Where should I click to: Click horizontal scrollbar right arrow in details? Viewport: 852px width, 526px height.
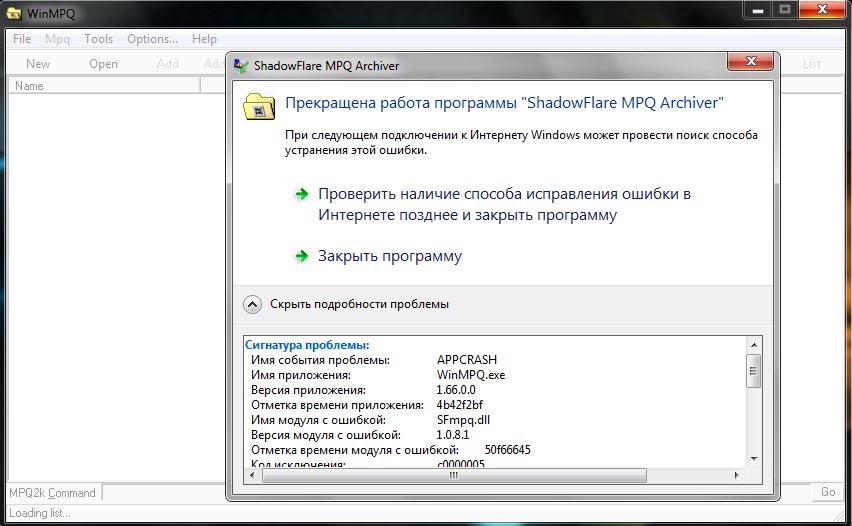[x=736, y=475]
